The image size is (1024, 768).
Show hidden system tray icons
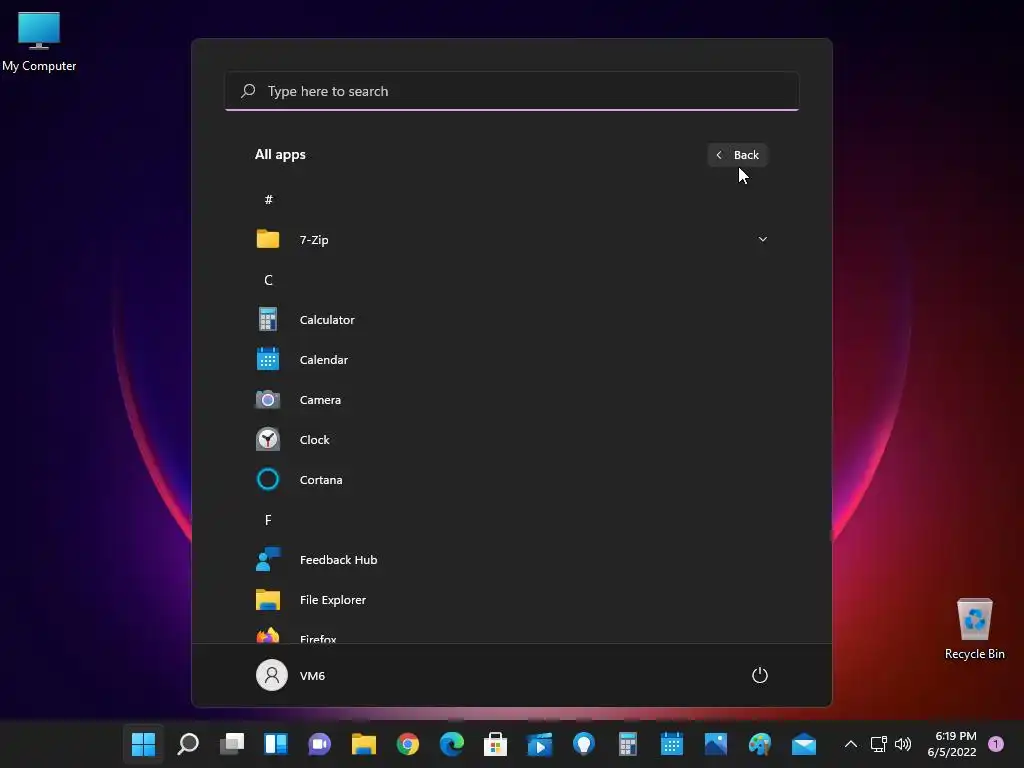click(x=850, y=743)
